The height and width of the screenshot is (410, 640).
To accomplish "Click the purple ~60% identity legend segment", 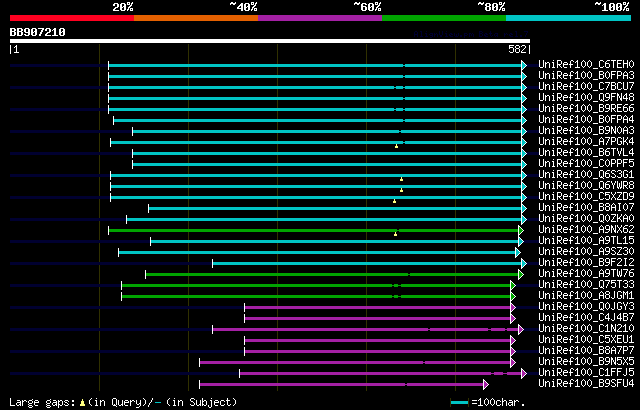I will 320,18.
